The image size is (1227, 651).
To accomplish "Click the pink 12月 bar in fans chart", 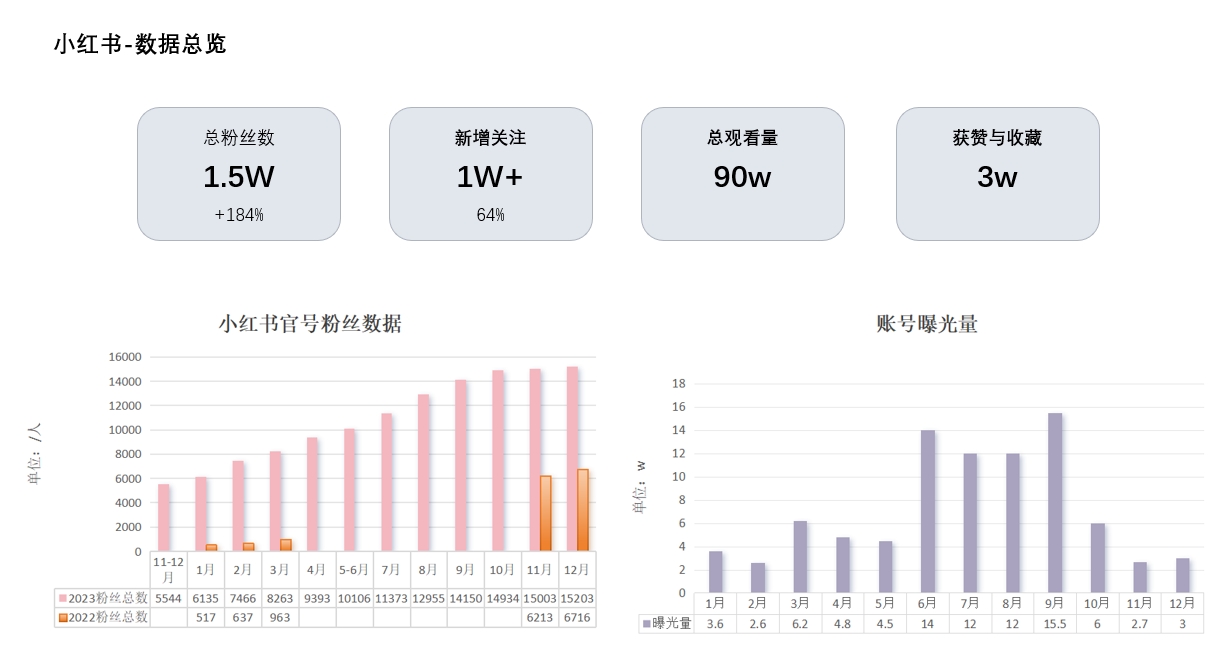I will tap(572, 459).
